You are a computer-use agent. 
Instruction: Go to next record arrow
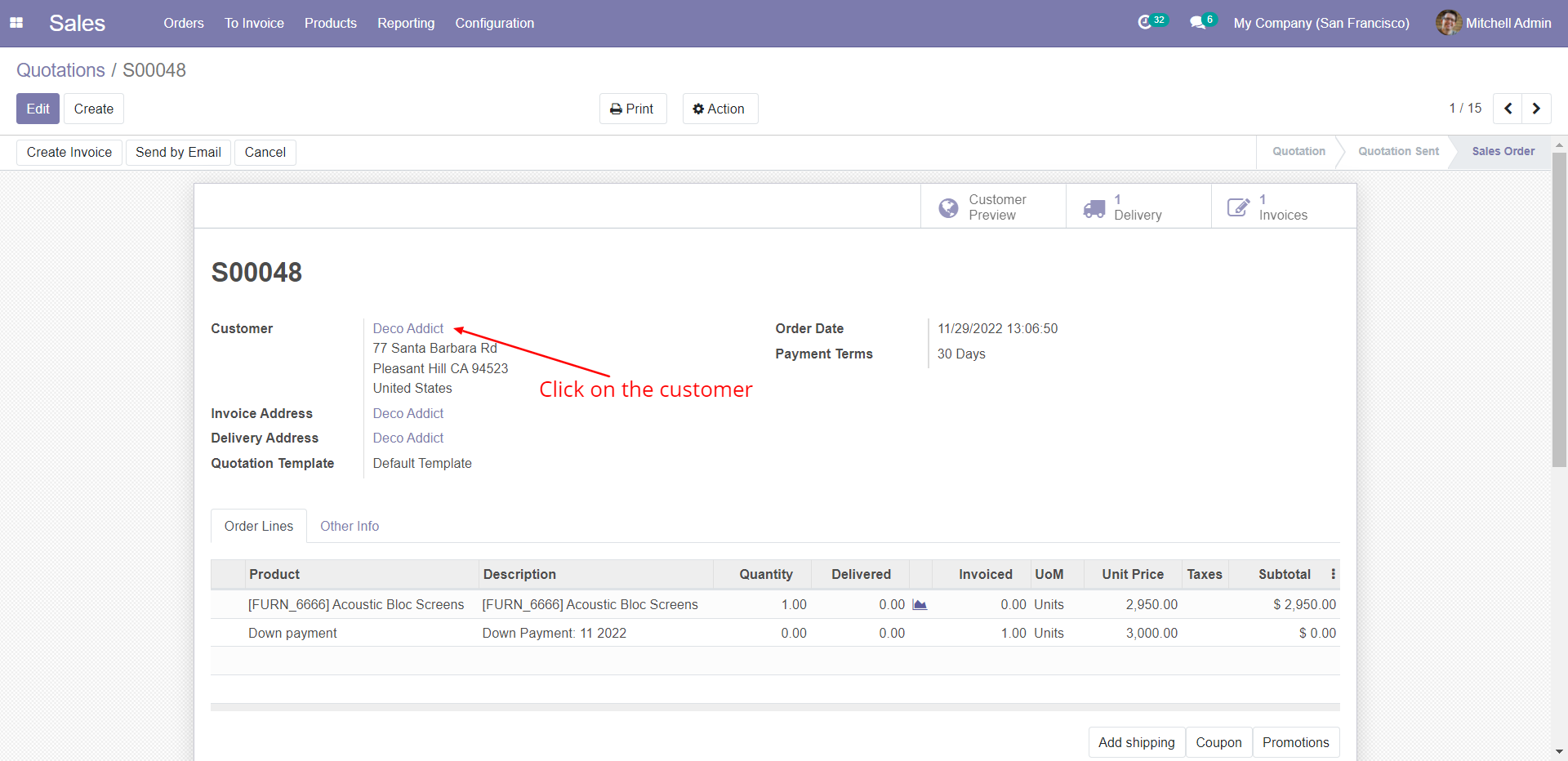pos(1536,109)
